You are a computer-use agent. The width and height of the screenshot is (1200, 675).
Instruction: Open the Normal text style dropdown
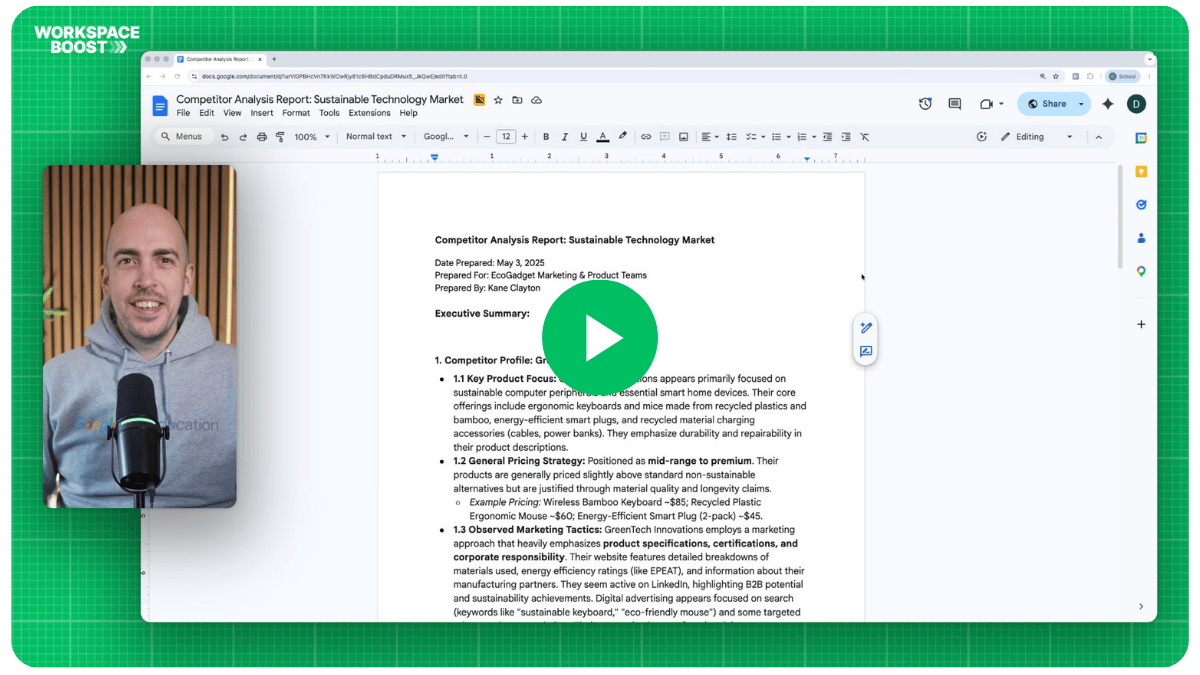coord(376,137)
